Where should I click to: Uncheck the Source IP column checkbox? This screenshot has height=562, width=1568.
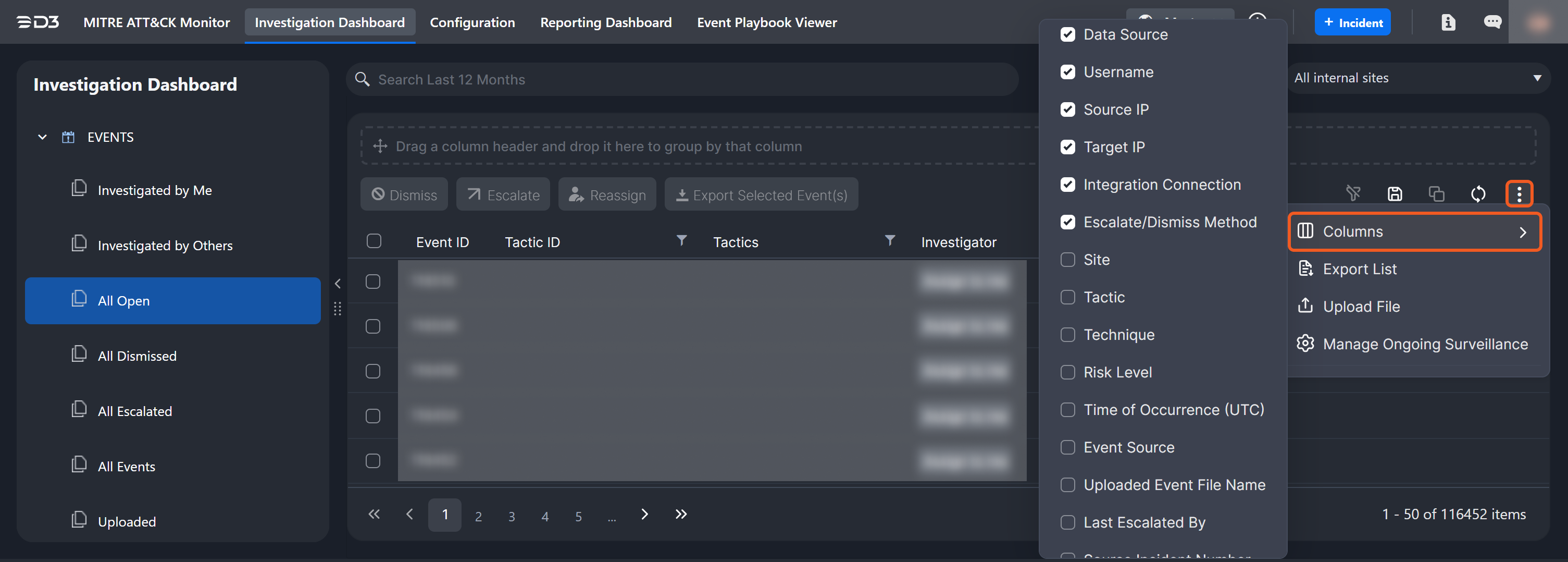[1068, 109]
